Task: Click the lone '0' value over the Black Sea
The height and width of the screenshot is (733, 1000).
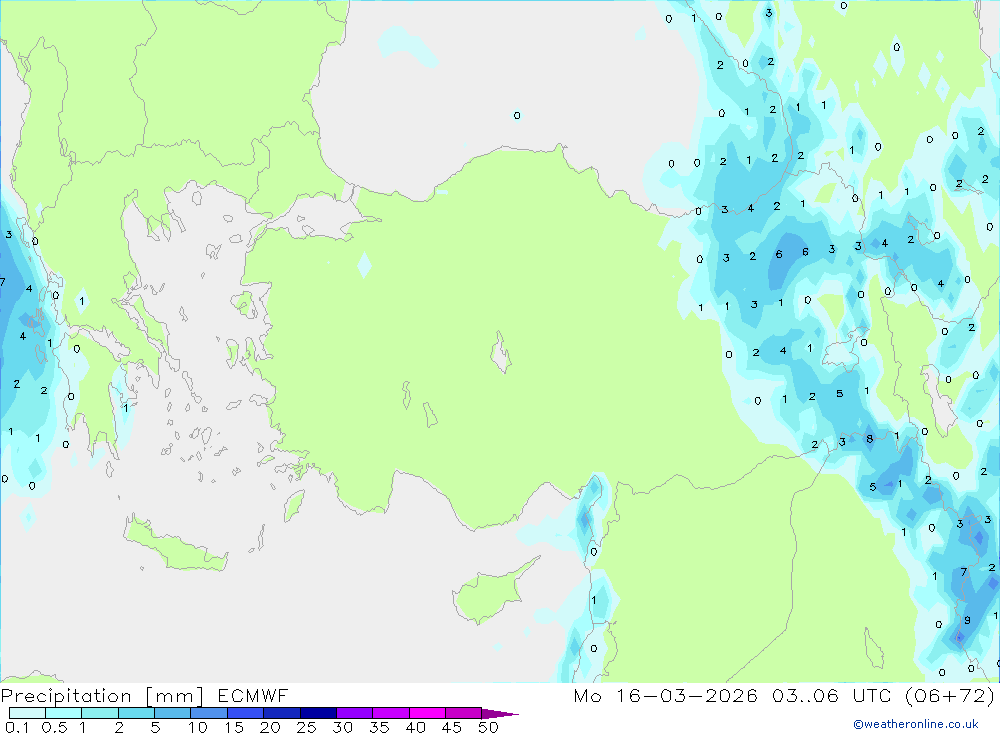Action: click(517, 115)
